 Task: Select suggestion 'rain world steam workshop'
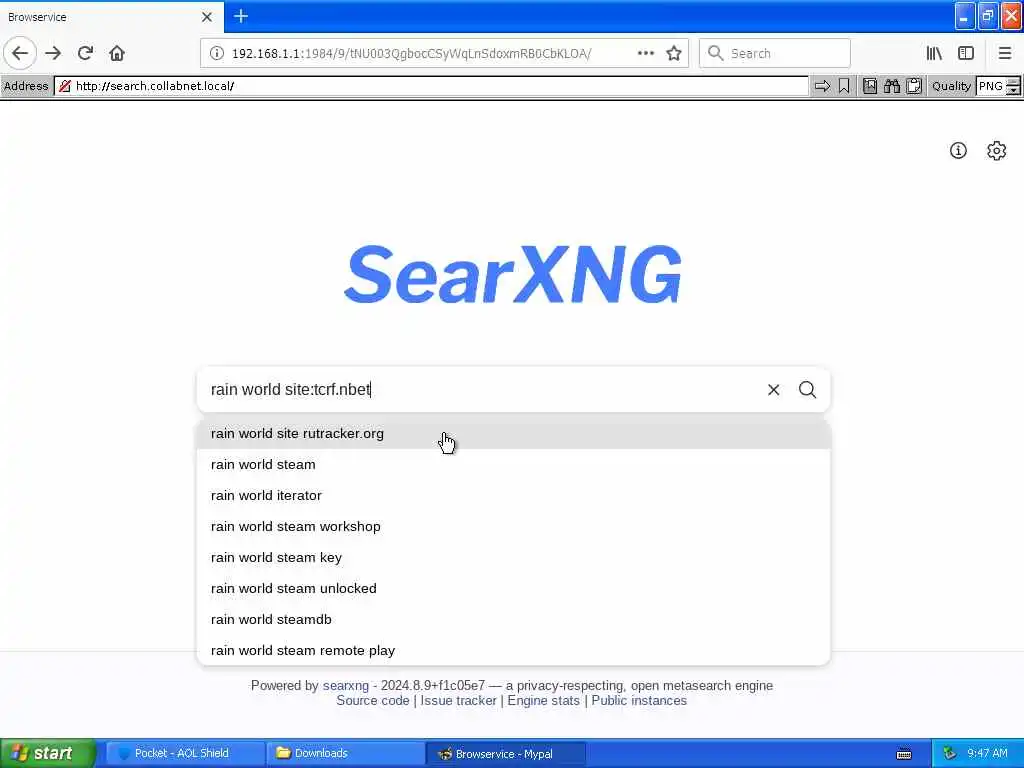[513, 526]
